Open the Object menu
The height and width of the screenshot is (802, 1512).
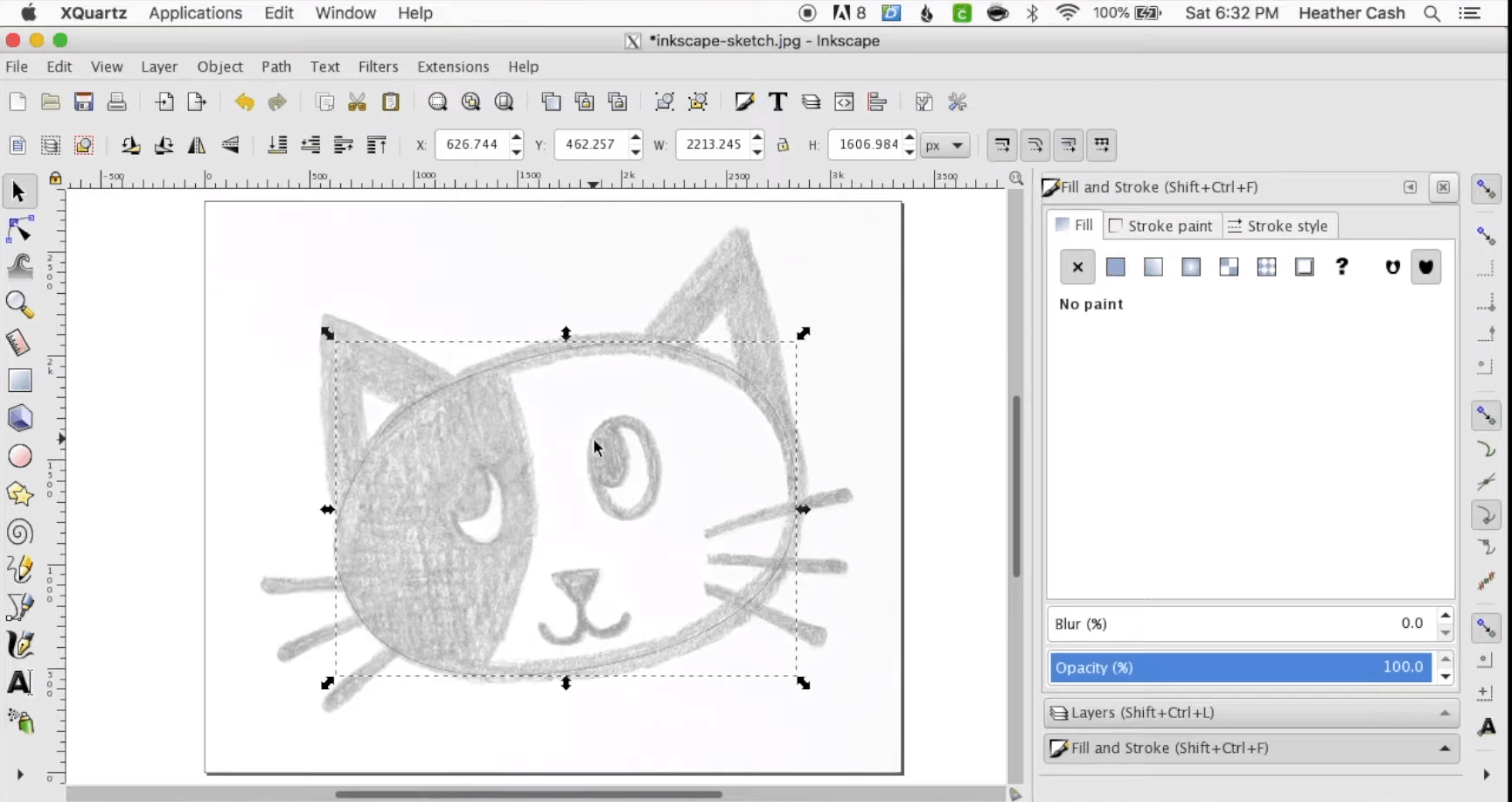pyautogui.click(x=219, y=66)
